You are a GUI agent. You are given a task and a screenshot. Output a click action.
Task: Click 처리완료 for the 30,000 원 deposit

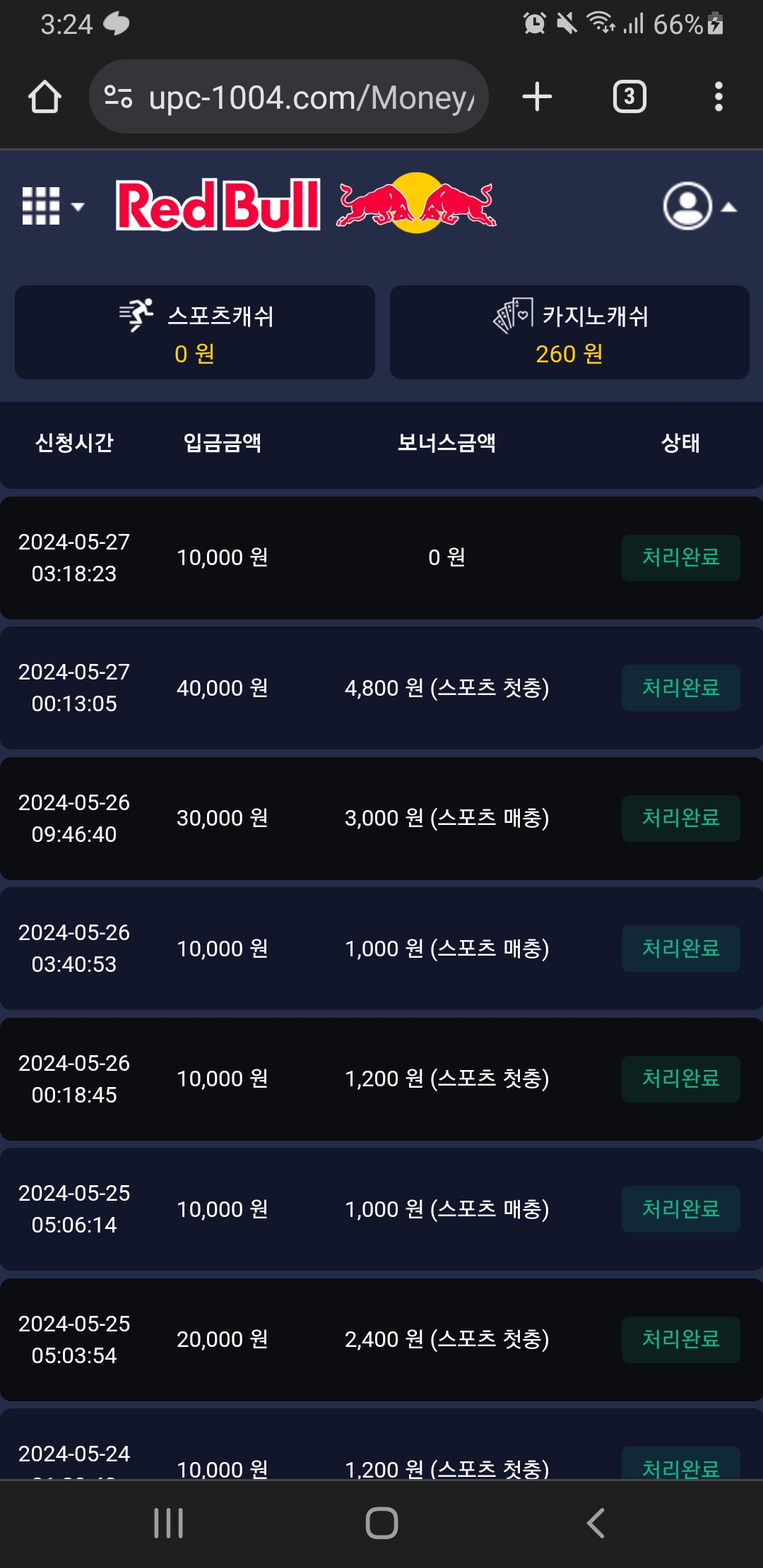pyautogui.click(x=680, y=819)
